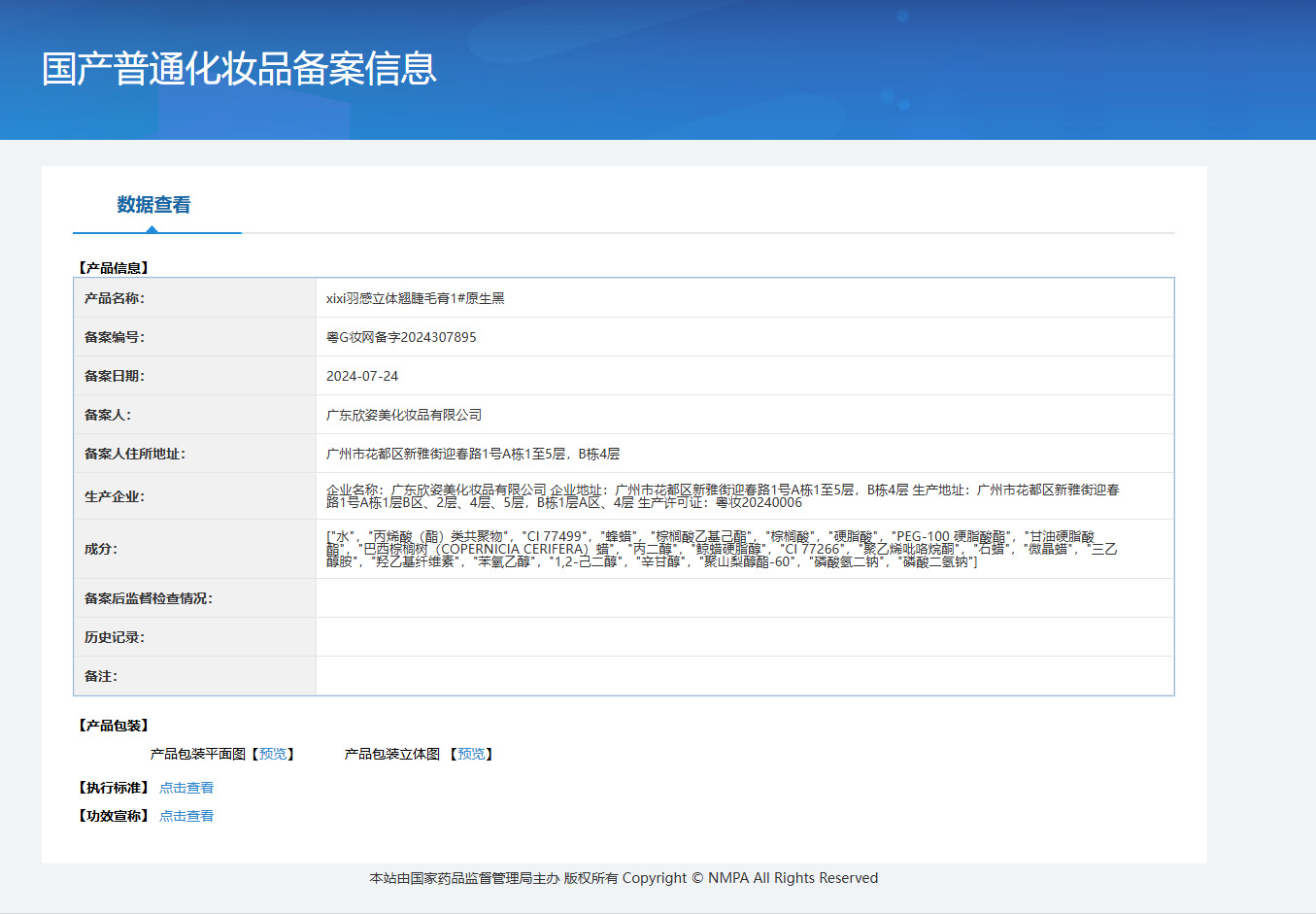Screen dimensions: 1316x914
Task: Preview 产品包装平面图 image
Action: (273, 754)
